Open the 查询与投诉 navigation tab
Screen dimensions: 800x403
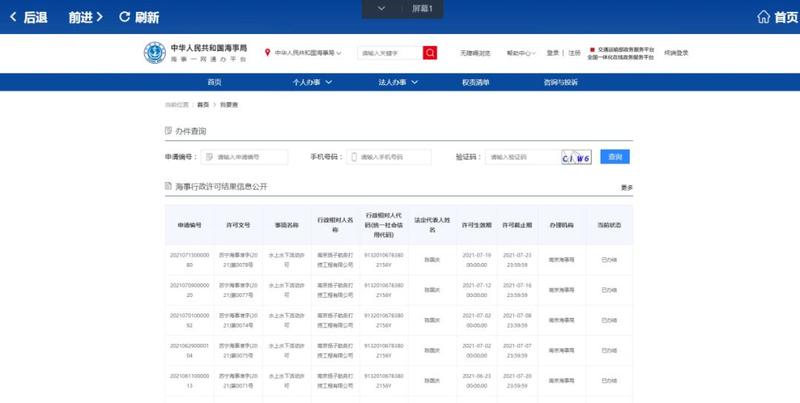point(561,82)
